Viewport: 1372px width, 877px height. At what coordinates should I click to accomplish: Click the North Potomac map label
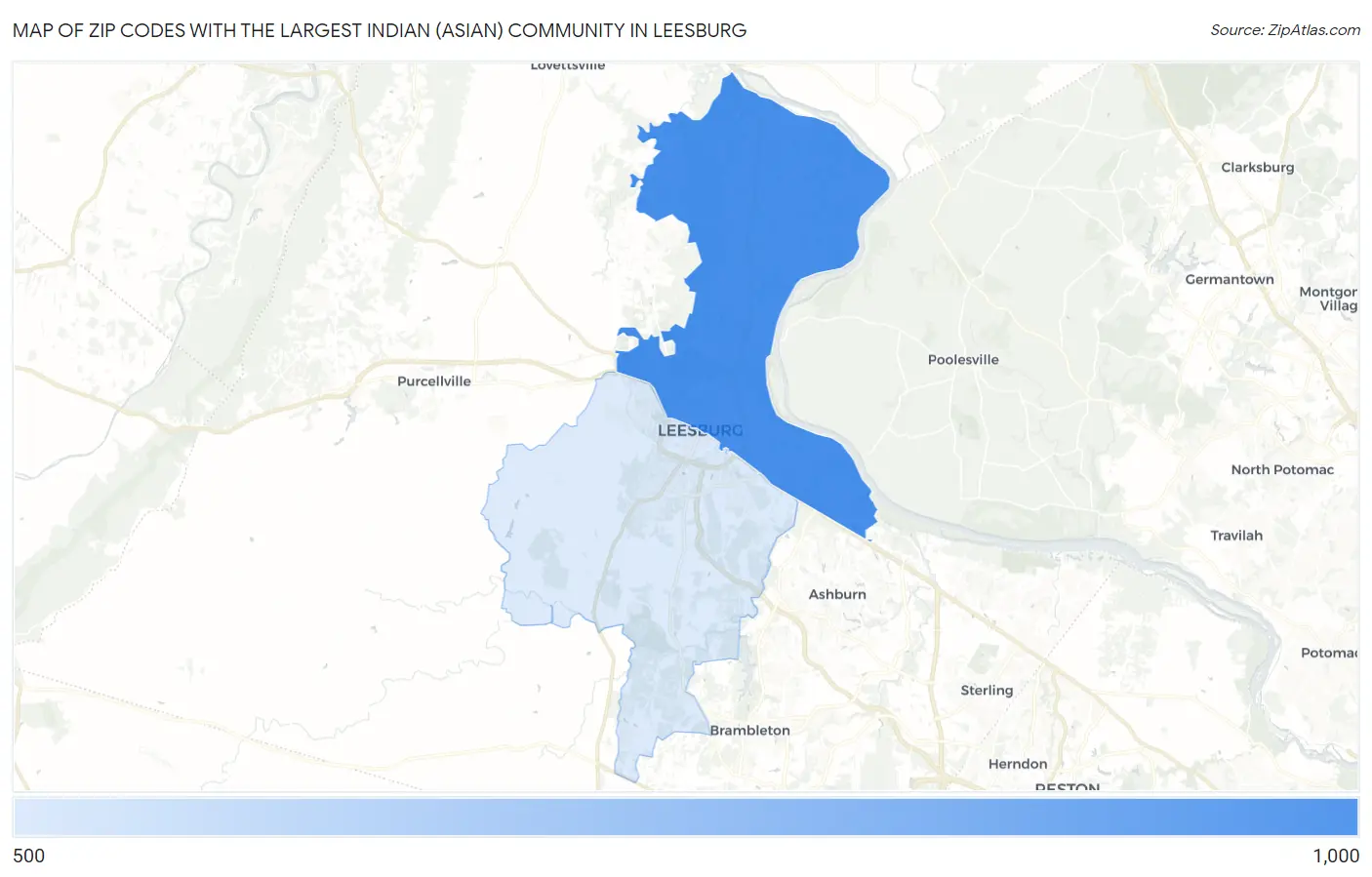(1282, 470)
